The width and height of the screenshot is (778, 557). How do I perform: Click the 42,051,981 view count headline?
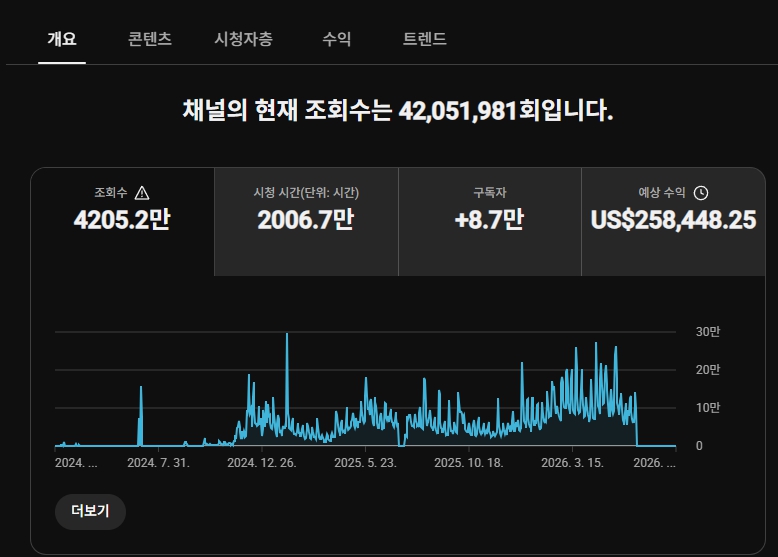[458, 110]
